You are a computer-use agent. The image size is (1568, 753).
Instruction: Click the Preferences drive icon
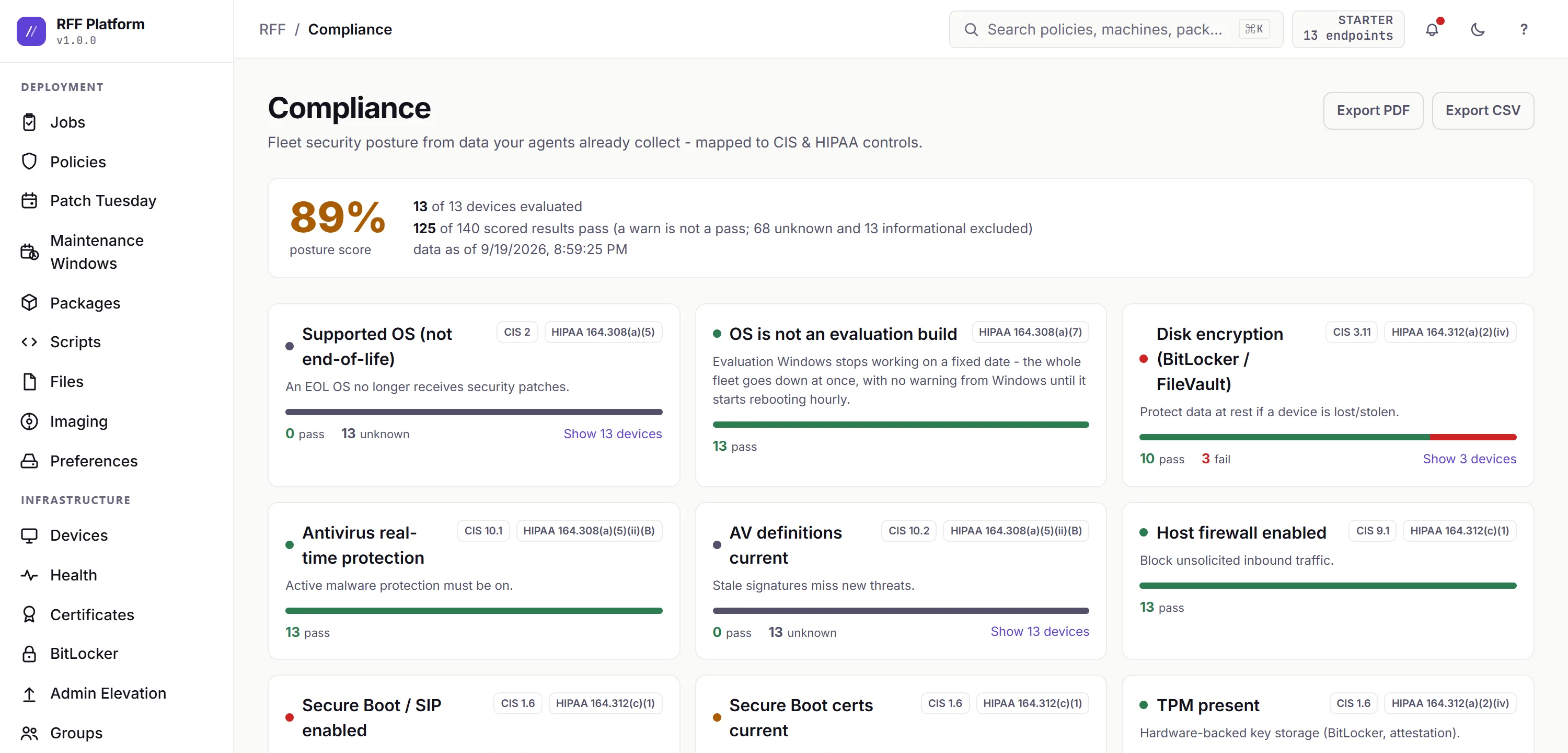(x=29, y=461)
